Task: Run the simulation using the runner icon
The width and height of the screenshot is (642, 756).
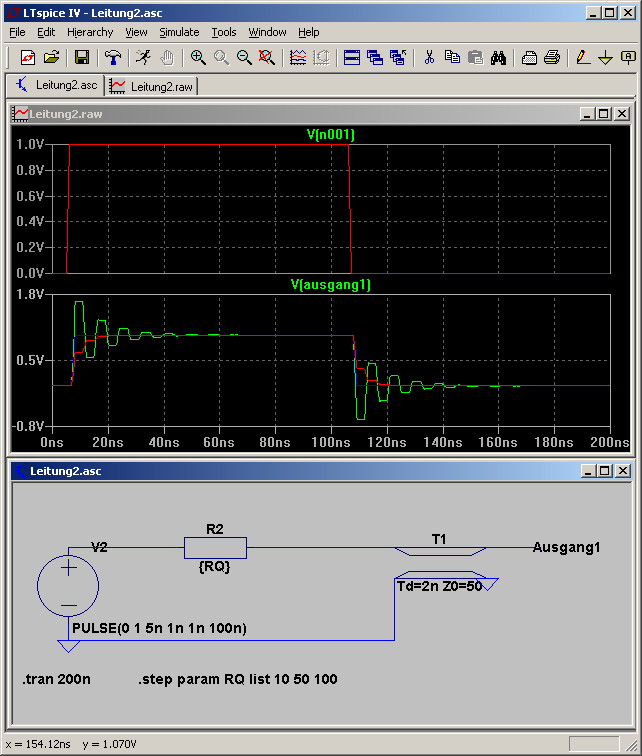Action: coord(143,57)
